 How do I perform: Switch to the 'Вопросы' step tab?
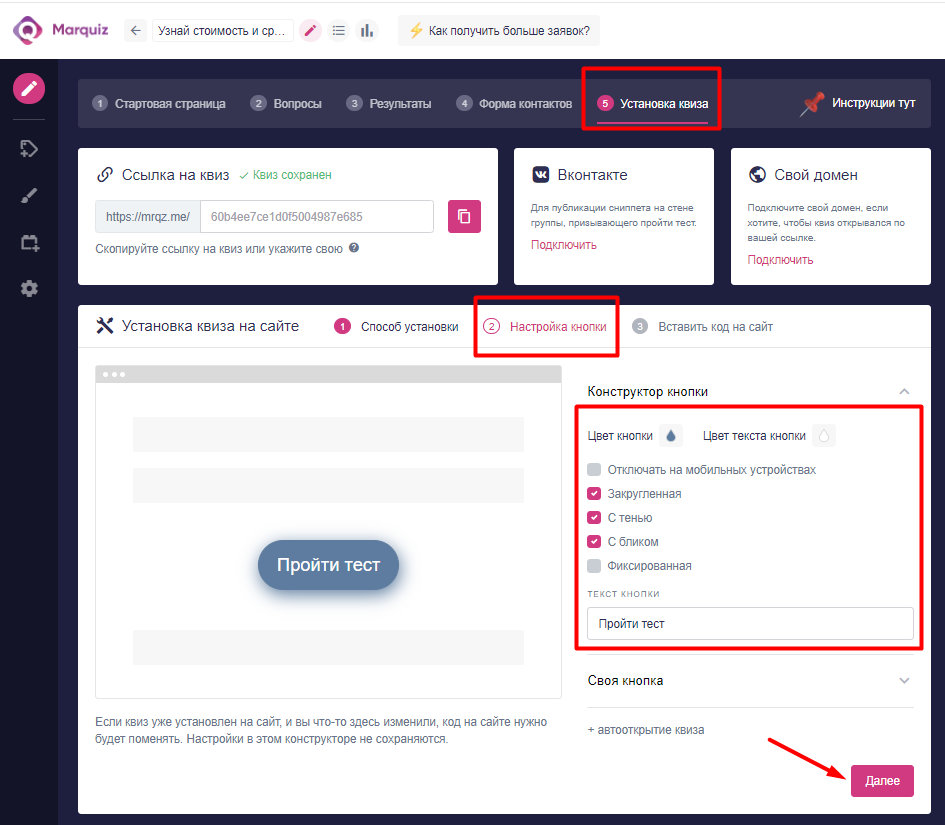point(286,104)
